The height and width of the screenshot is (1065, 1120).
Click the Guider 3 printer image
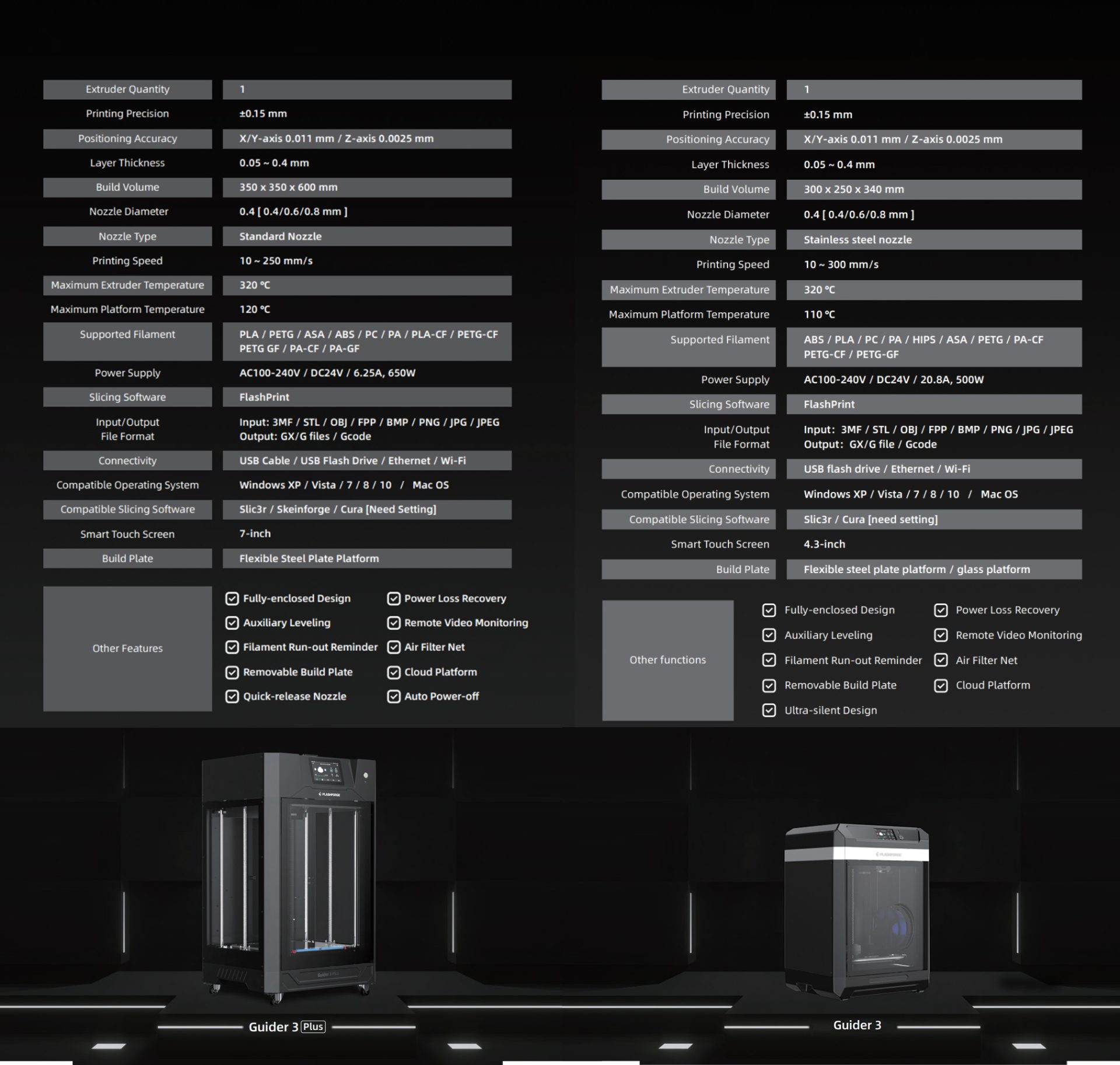[857, 911]
